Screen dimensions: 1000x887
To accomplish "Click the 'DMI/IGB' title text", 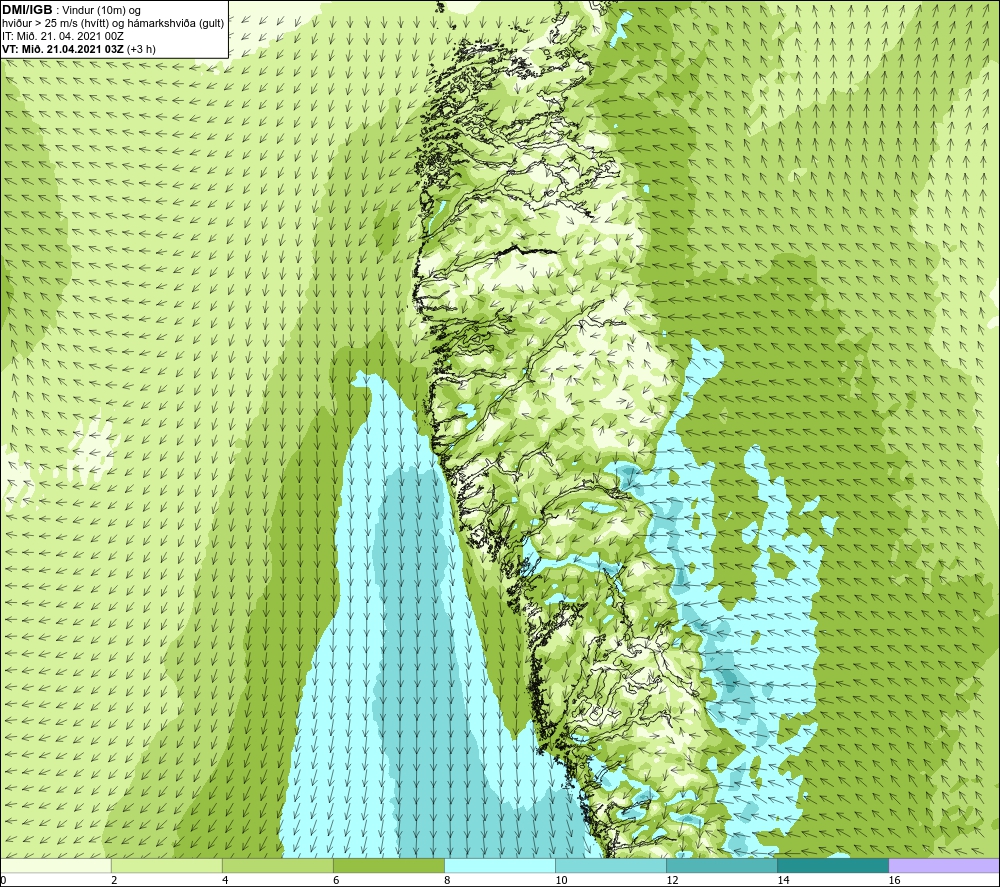I will [27, 10].
